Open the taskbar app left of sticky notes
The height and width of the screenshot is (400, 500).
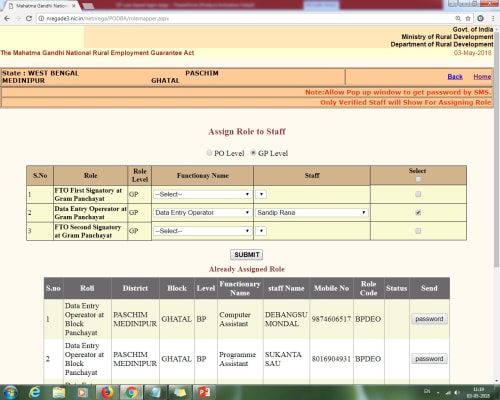(x=156, y=392)
